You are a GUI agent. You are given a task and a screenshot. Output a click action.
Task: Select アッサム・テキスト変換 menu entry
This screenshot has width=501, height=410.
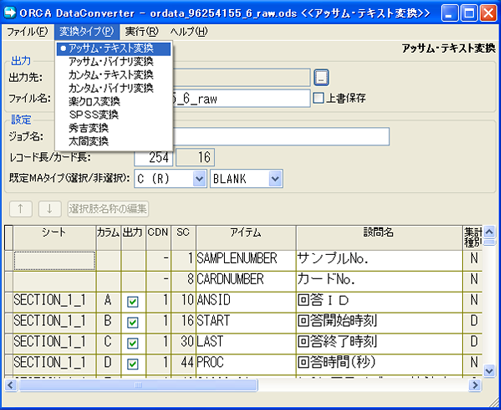pos(114,49)
